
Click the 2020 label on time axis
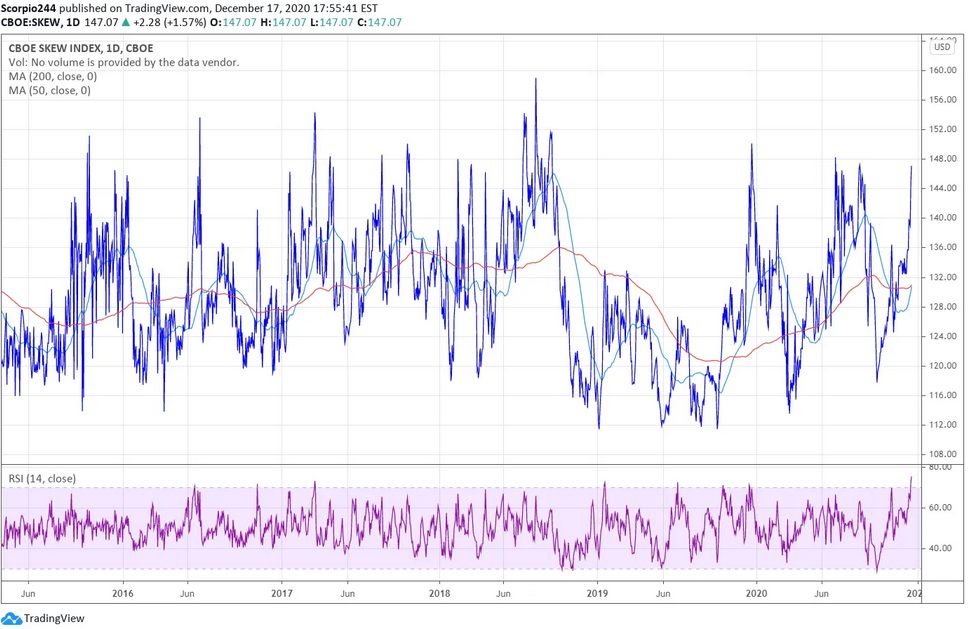tap(756, 593)
